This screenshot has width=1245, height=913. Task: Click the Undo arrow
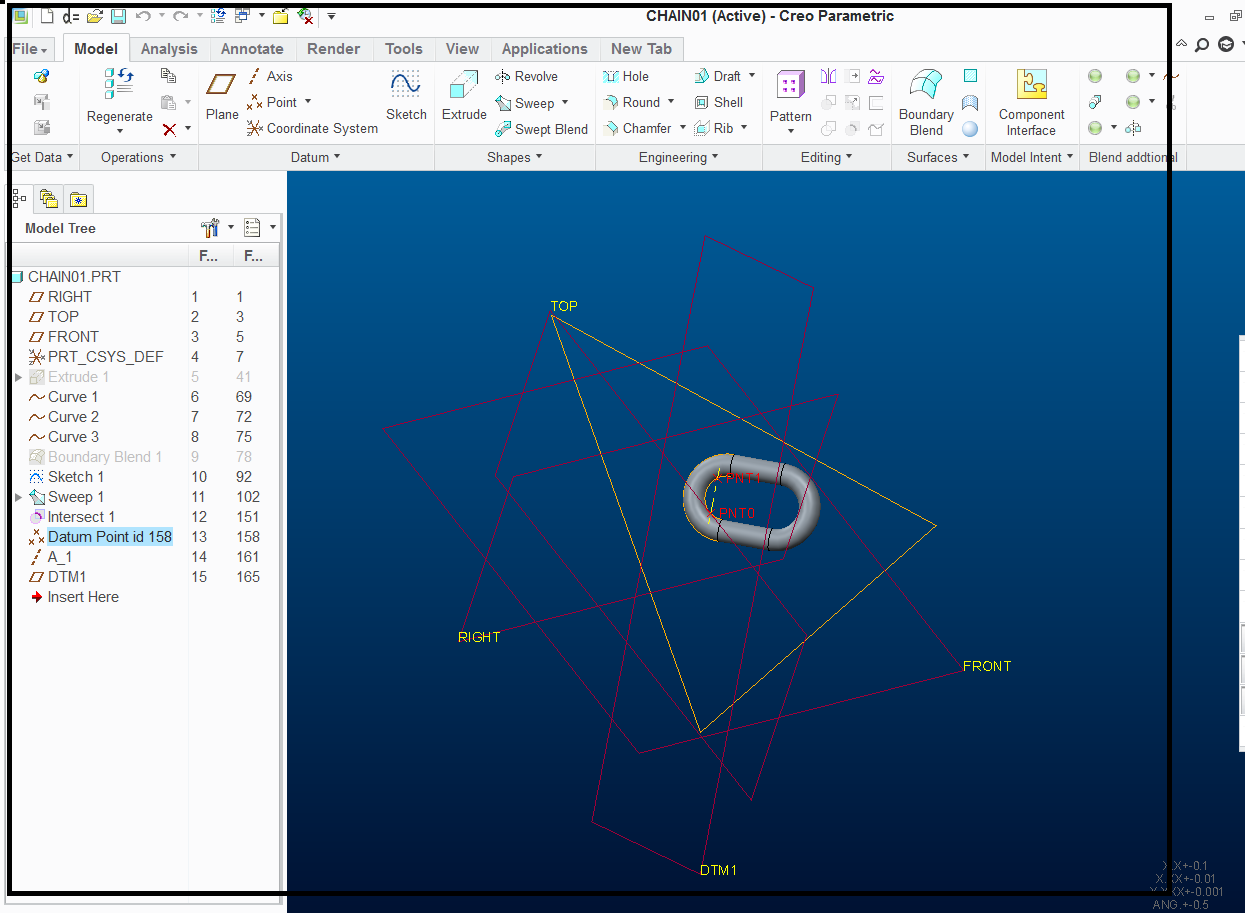[x=143, y=16]
